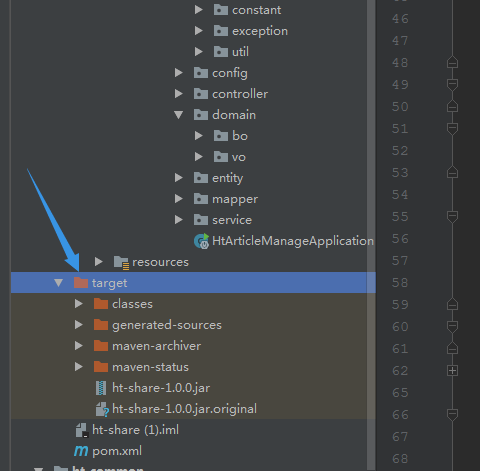Image resolution: width=480 pixels, height=471 pixels.
Task: Expand the folded code block at line 62
Action: click(452, 371)
